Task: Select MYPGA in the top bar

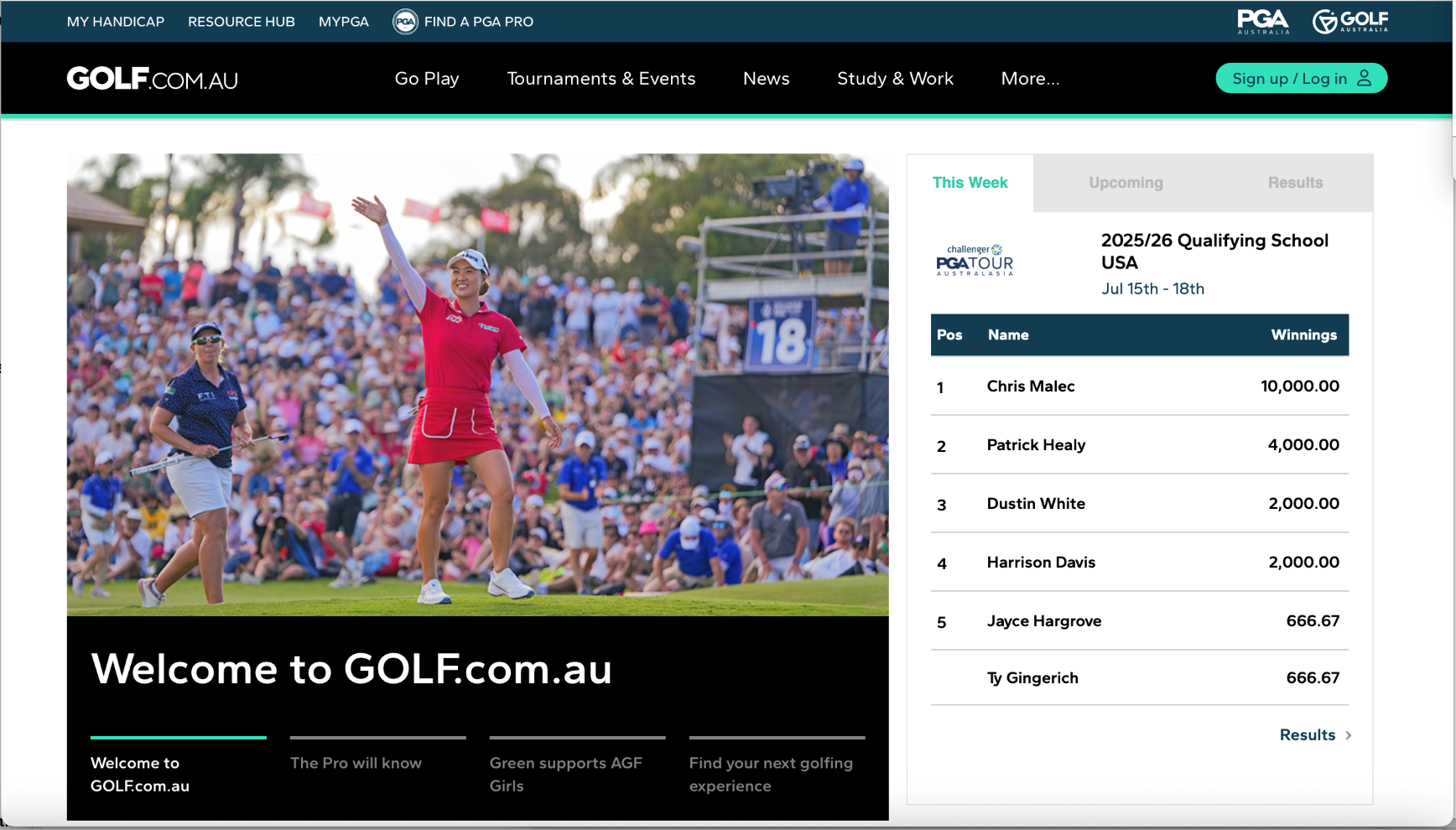Action: tap(343, 21)
